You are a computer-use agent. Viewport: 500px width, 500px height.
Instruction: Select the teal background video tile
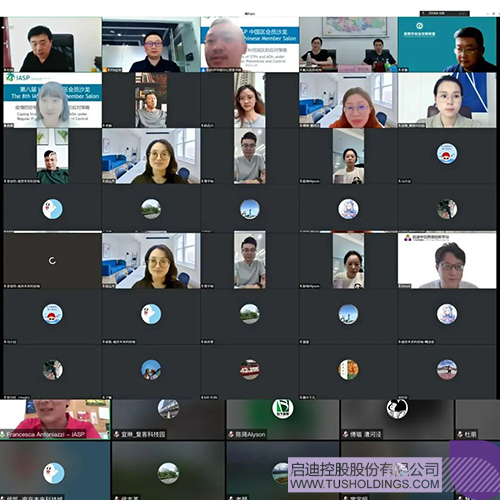(447, 45)
